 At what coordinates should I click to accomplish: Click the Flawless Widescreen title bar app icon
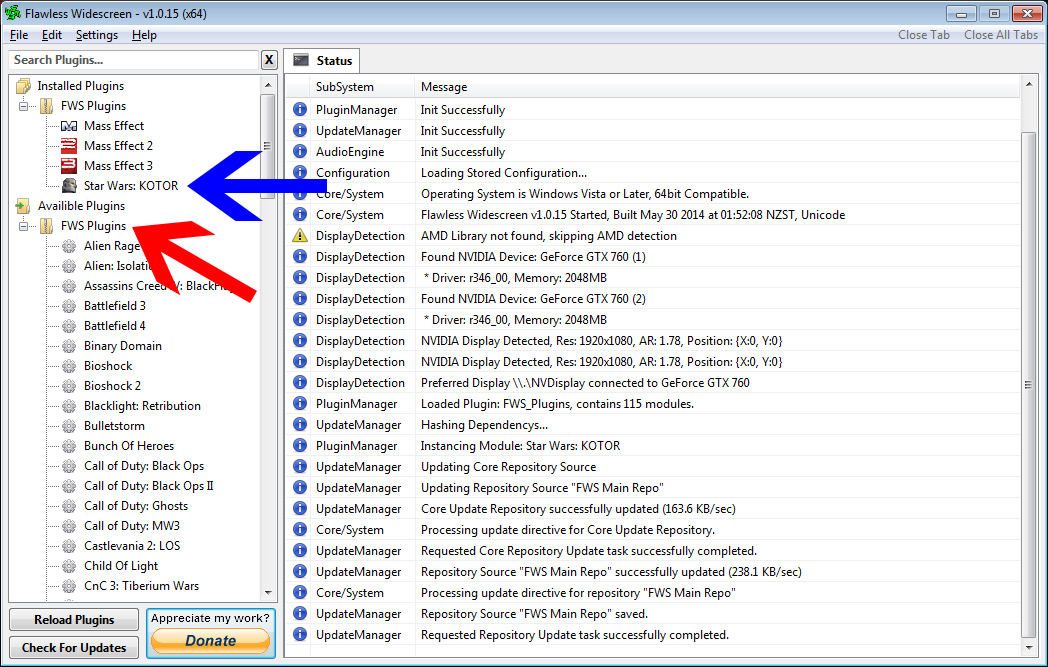coord(13,13)
